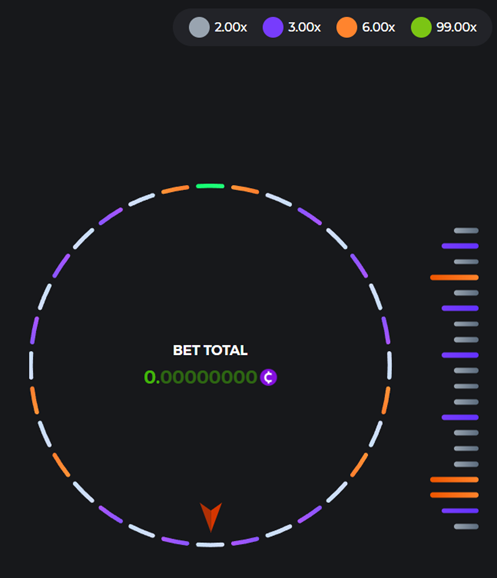
Task: Select the bottommost gray history bar
Action: pyautogui.click(x=466, y=526)
